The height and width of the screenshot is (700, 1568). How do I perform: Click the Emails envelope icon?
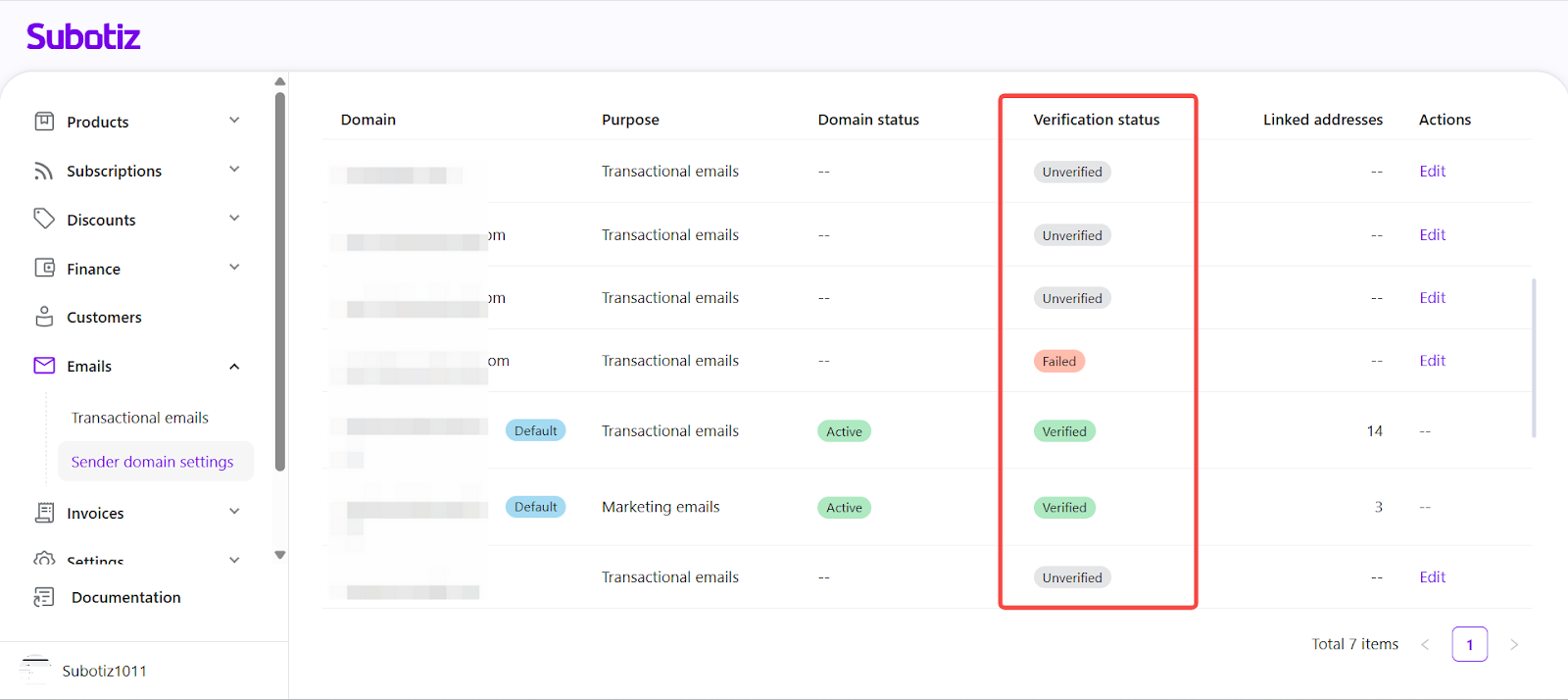(44, 366)
